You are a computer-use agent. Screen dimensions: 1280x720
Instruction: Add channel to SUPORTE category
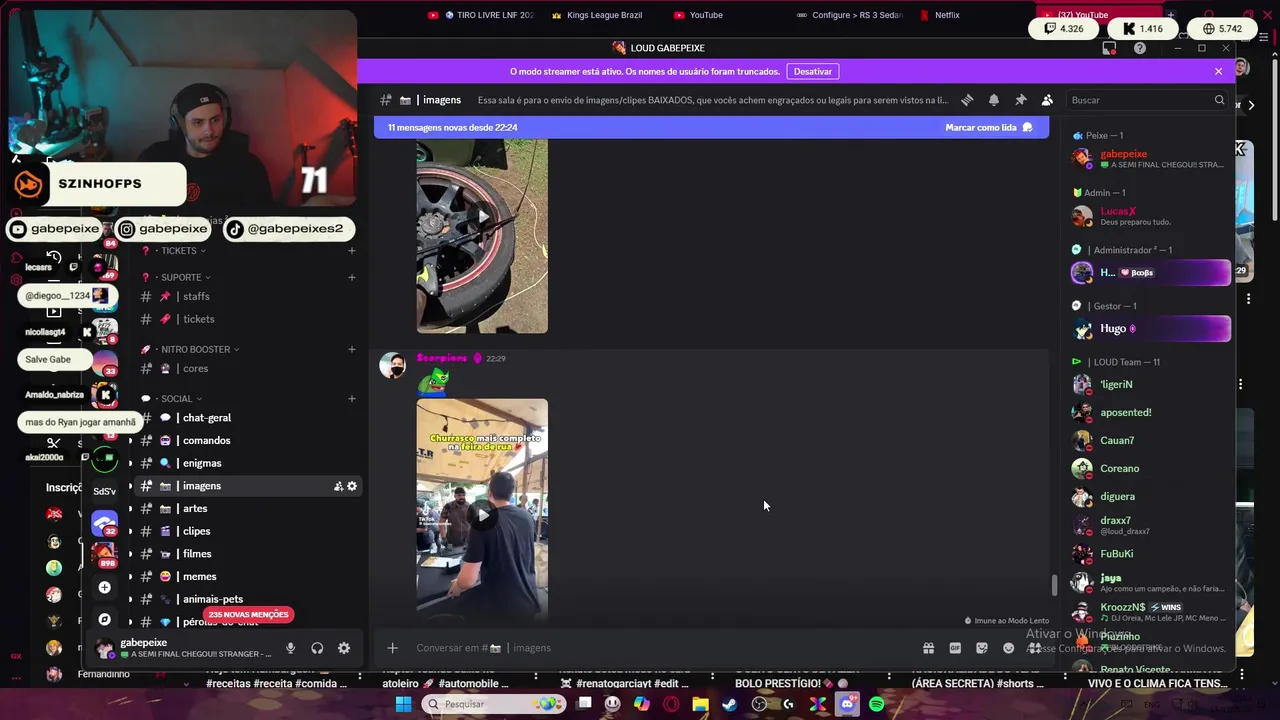pyautogui.click(x=352, y=277)
